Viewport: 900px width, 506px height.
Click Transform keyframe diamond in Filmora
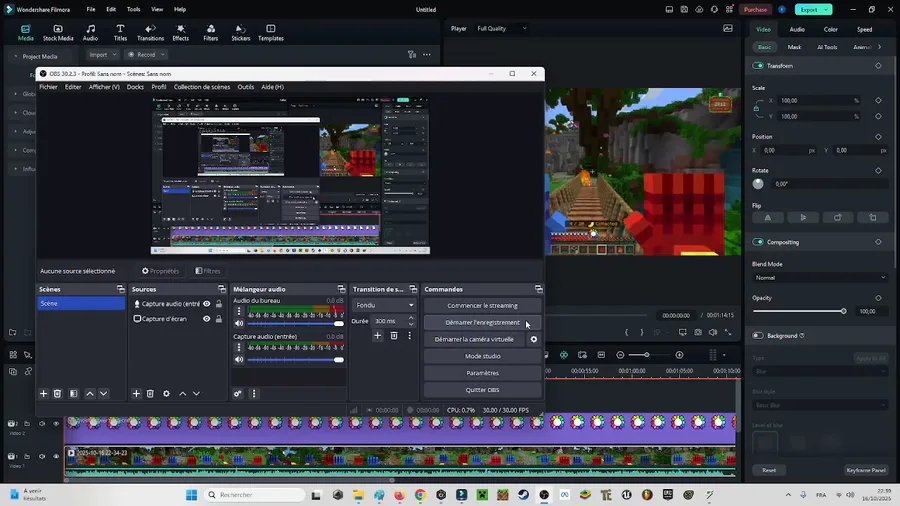(878, 66)
